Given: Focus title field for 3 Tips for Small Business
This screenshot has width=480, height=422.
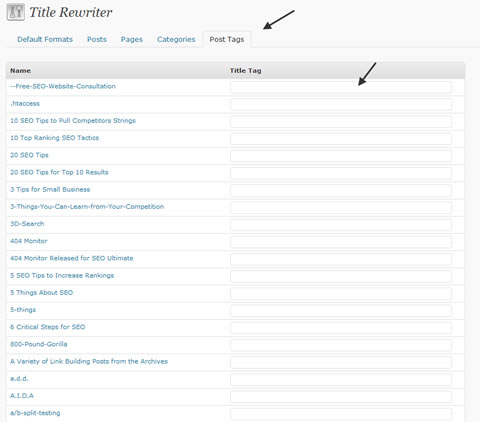Looking at the screenshot, I should tap(341, 190).
